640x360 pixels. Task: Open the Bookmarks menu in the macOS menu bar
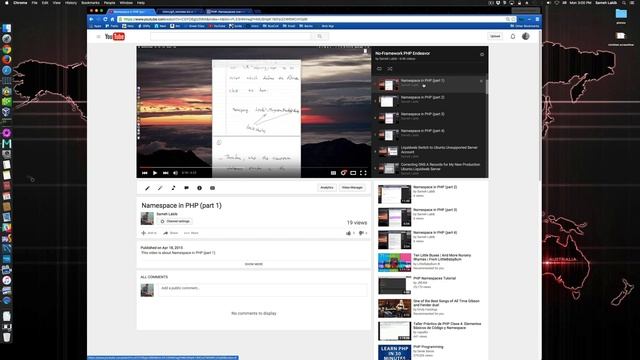pyautogui.click(x=90, y=2)
